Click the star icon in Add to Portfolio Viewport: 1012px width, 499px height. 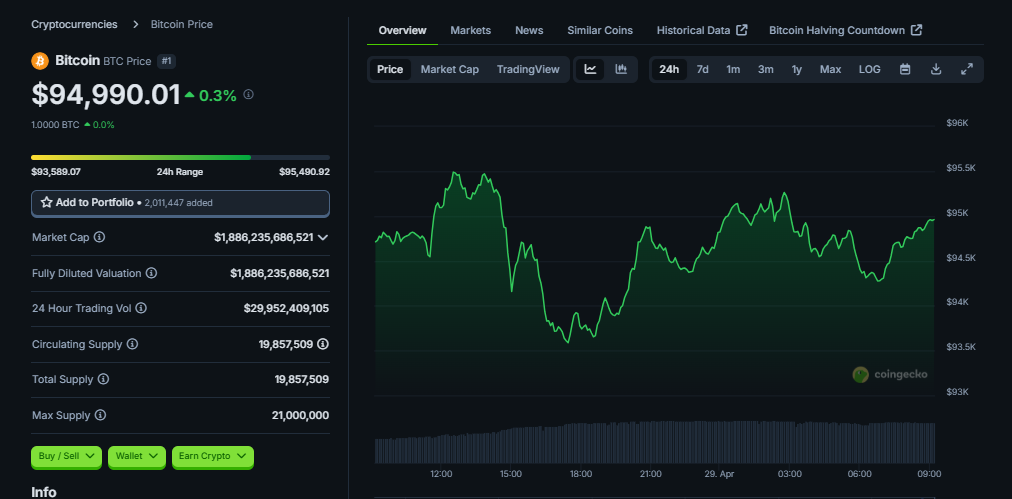pos(46,203)
